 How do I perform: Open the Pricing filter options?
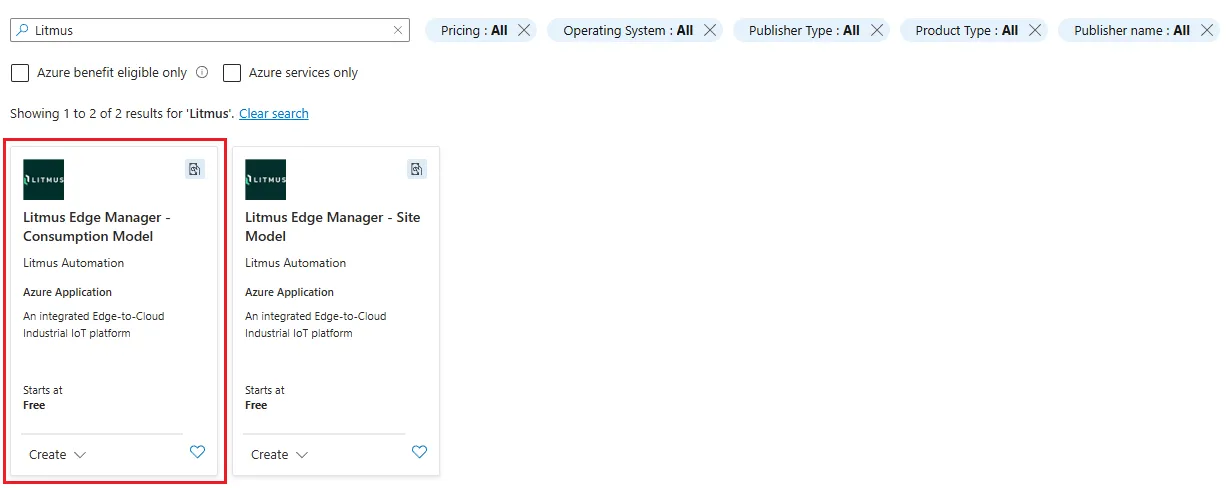[474, 30]
